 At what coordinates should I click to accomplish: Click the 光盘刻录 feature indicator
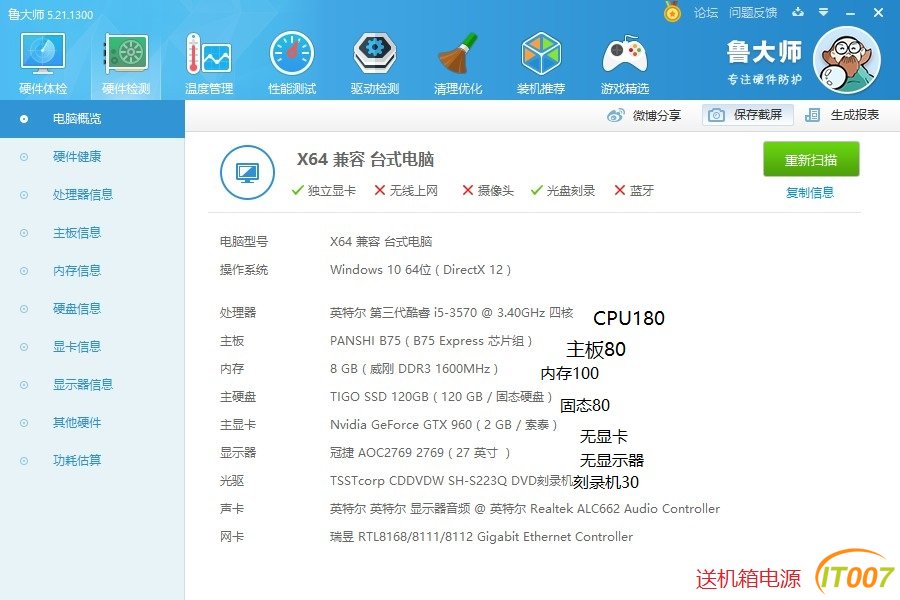pyautogui.click(x=563, y=191)
